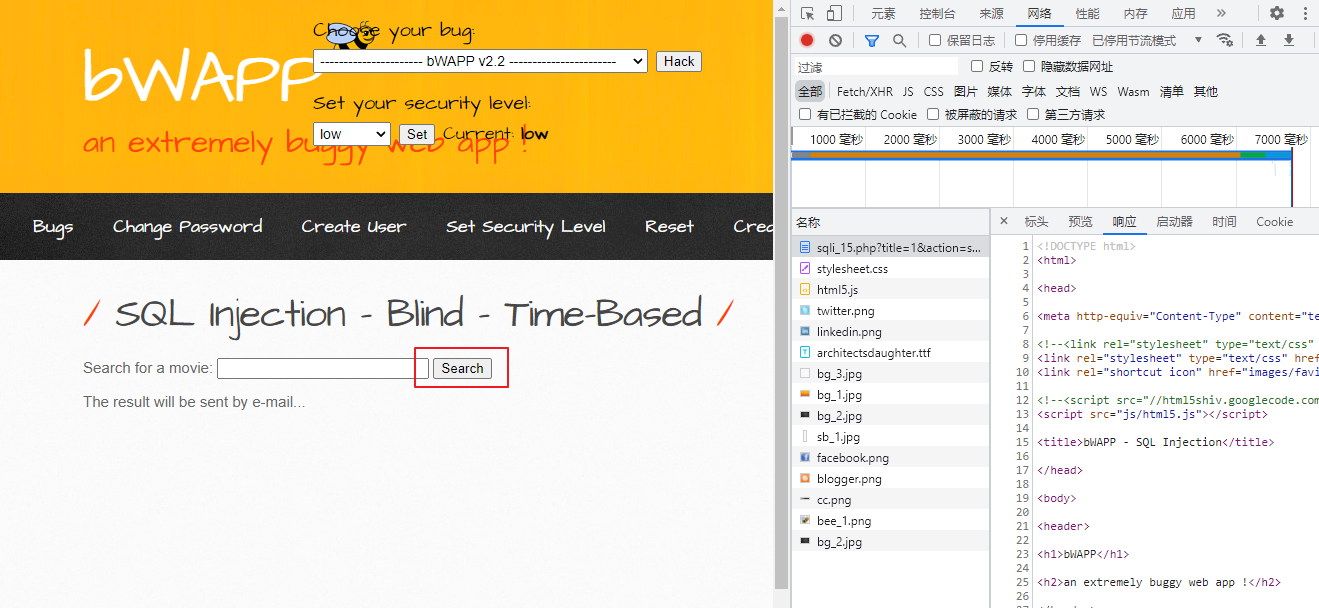Click the bee_1.png thumbnail icon
This screenshot has width=1319, height=608.
click(x=805, y=521)
